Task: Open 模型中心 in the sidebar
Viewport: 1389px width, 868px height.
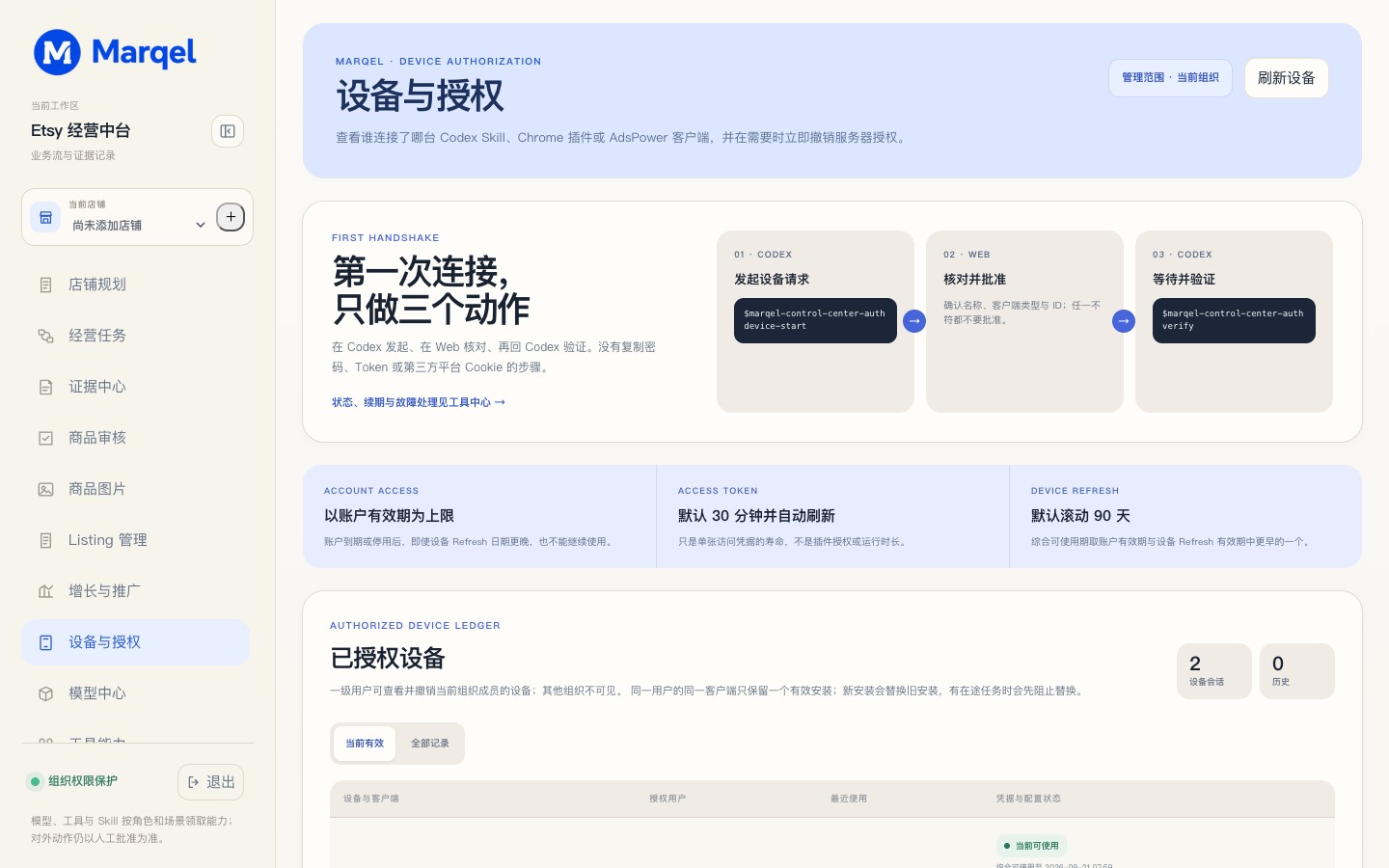Action: (135, 693)
